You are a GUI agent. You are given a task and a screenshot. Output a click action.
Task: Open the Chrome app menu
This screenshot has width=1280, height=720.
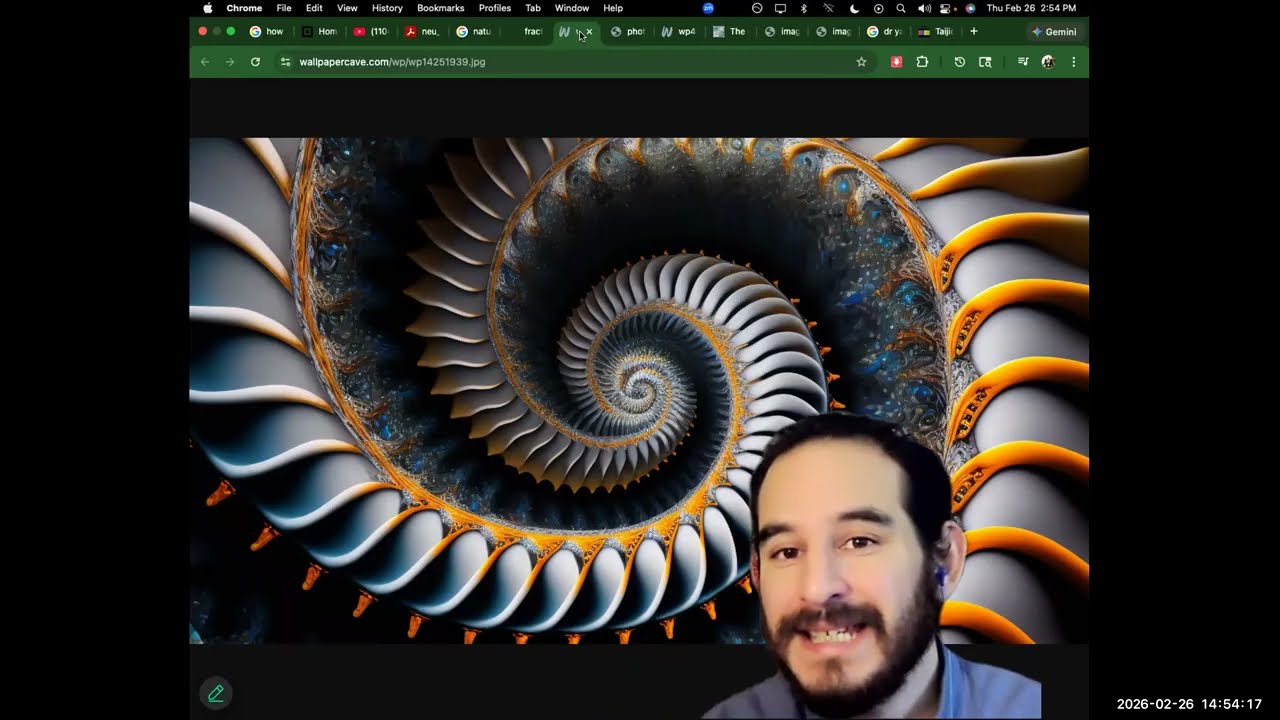(x=244, y=8)
